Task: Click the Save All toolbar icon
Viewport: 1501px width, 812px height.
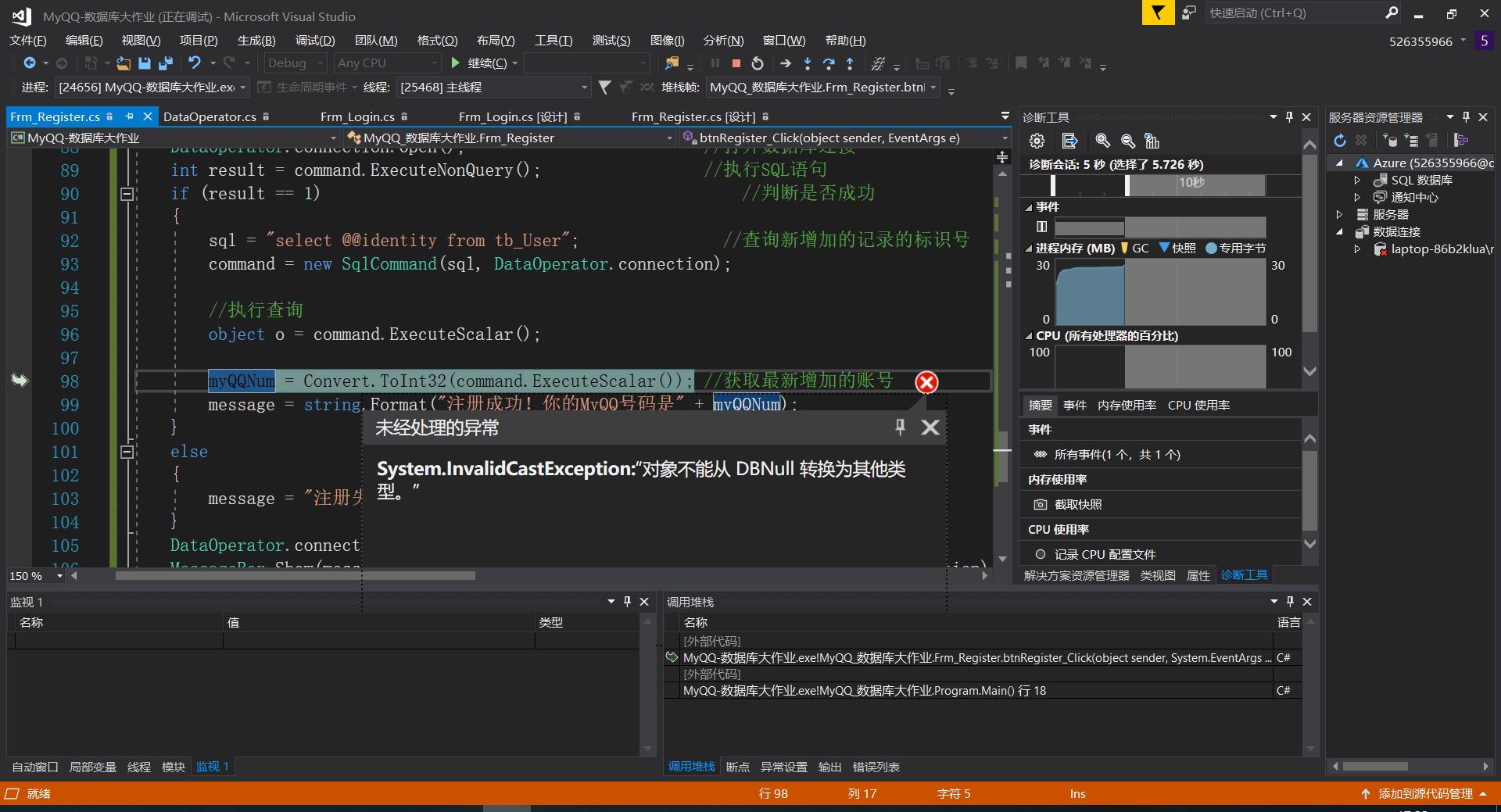Action: coord(166,63)
